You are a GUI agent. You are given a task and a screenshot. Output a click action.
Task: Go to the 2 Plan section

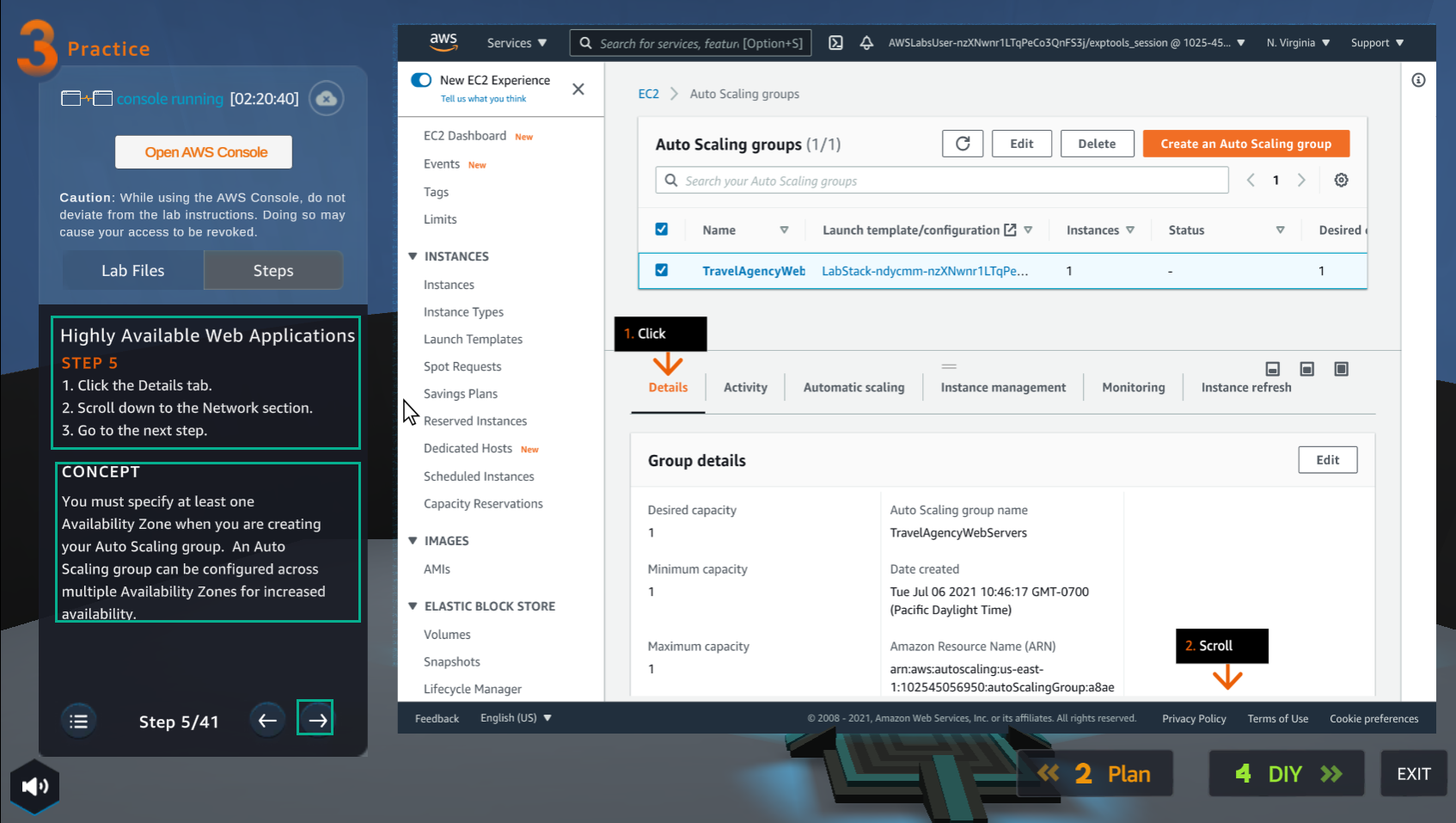[1095, 774]
